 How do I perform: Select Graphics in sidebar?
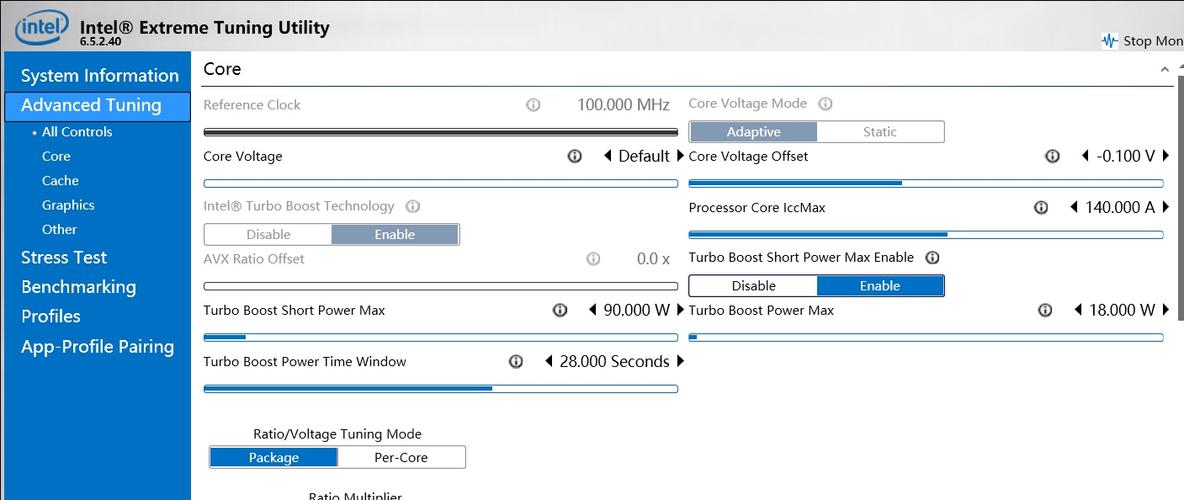click(x=68, y=205)
